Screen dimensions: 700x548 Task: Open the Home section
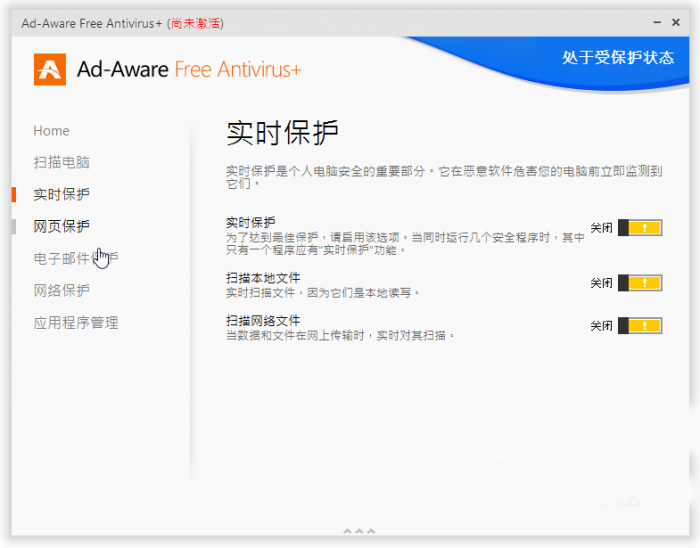[x=52, y=131]
